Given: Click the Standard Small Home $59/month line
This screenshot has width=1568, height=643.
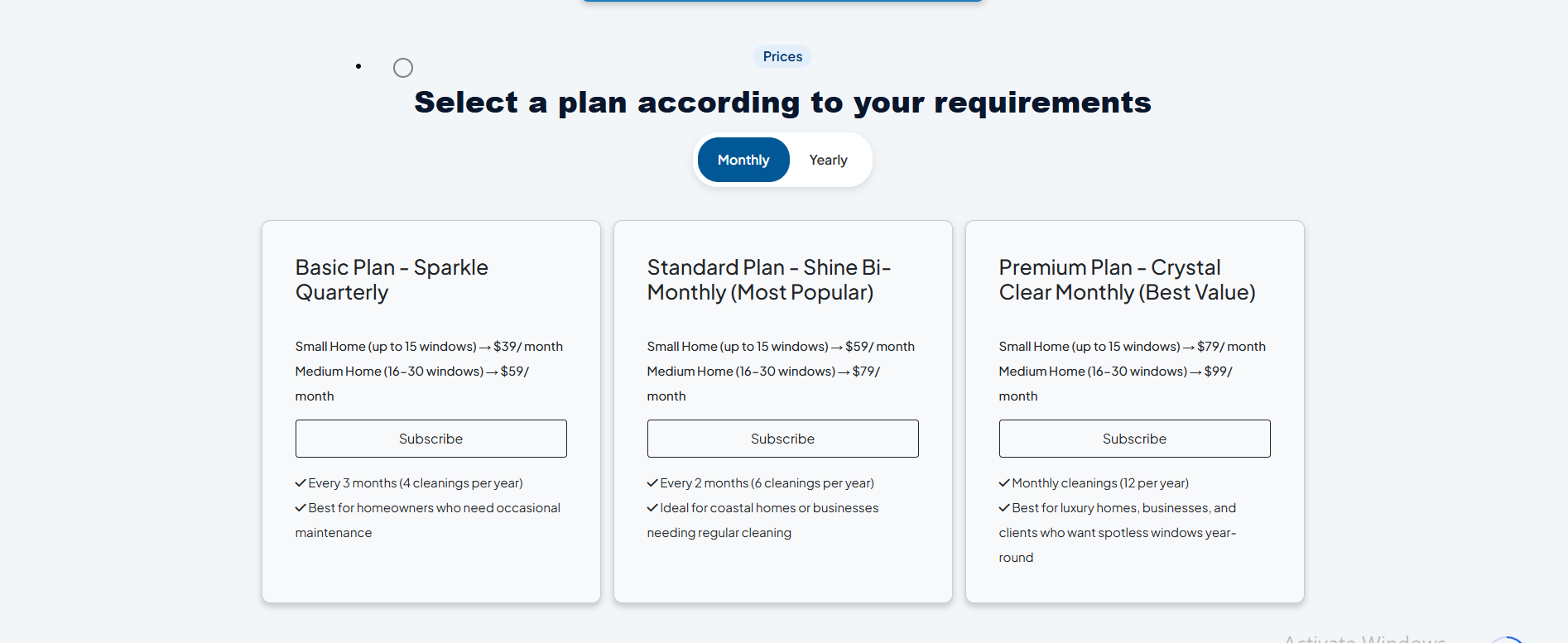Looking at the screenshot, I should tap(781, 347).
